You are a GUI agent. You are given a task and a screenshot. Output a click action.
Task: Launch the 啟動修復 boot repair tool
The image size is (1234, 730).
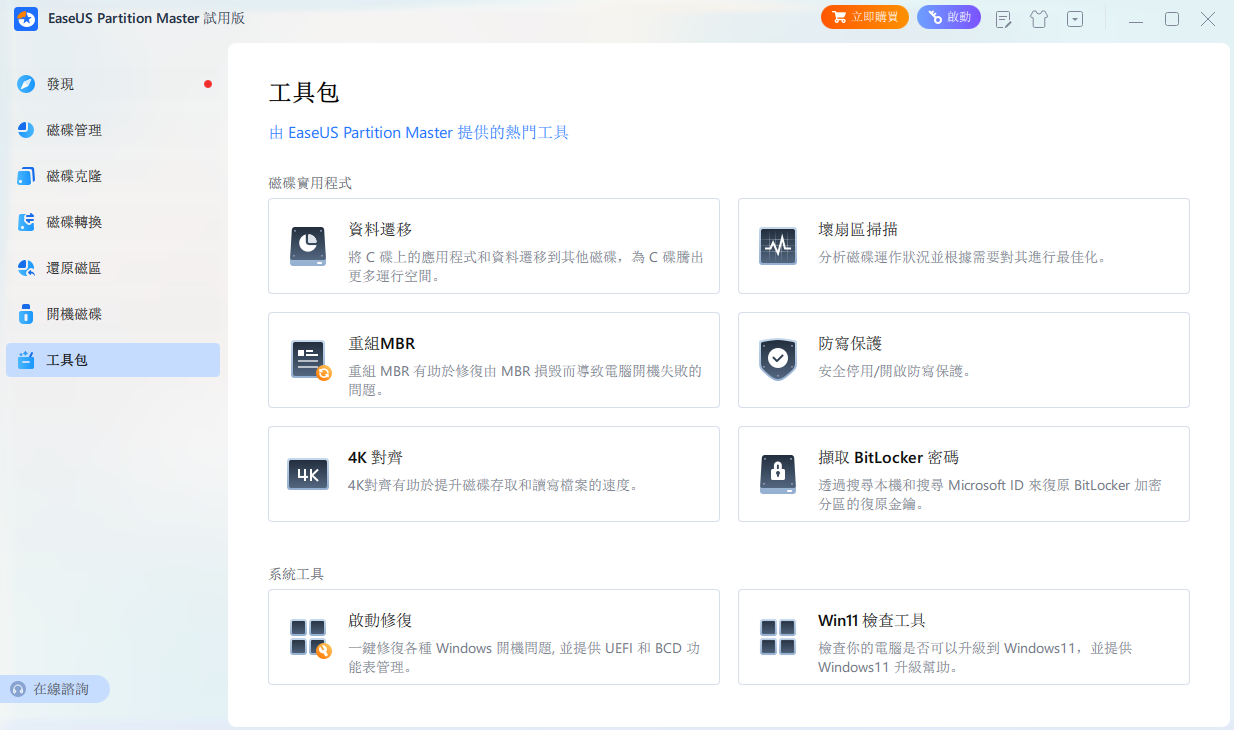coord(493,636)
